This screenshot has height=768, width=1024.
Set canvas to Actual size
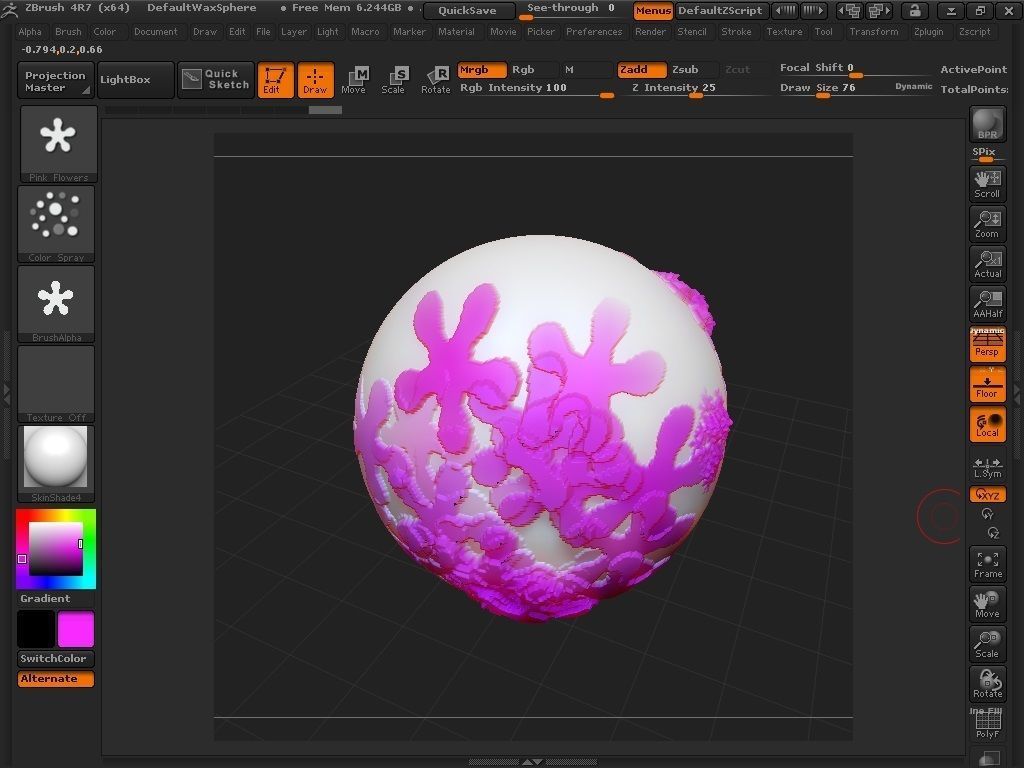(x=987, y=263)
